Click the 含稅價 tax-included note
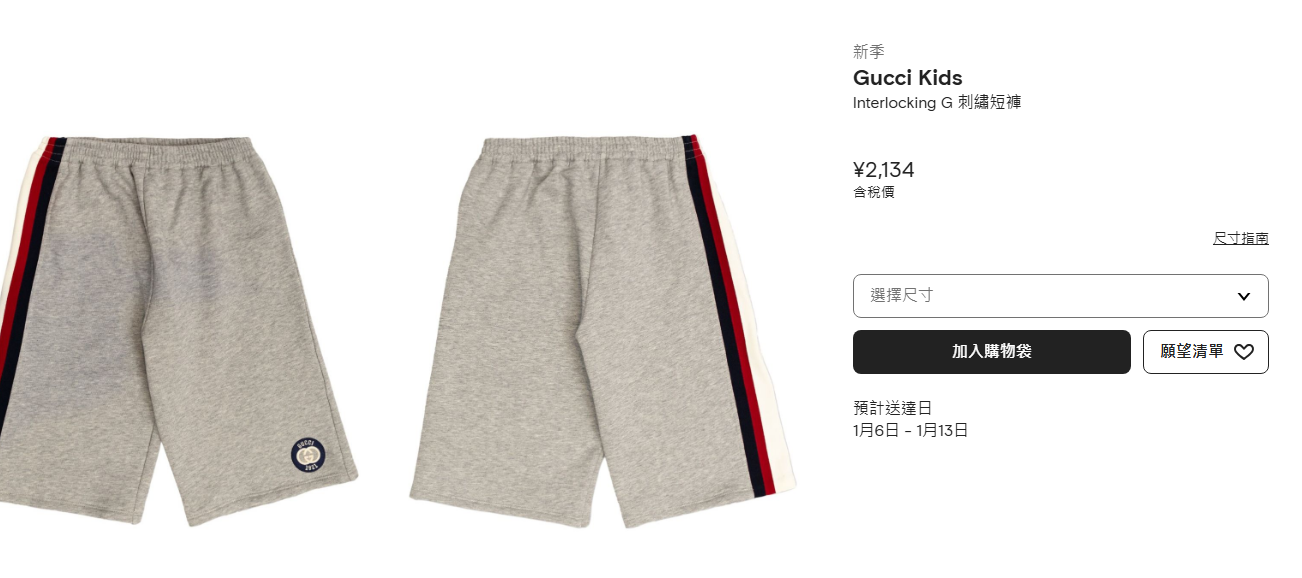The width and height of the screenshot is (1302, 578). point(874,192)
